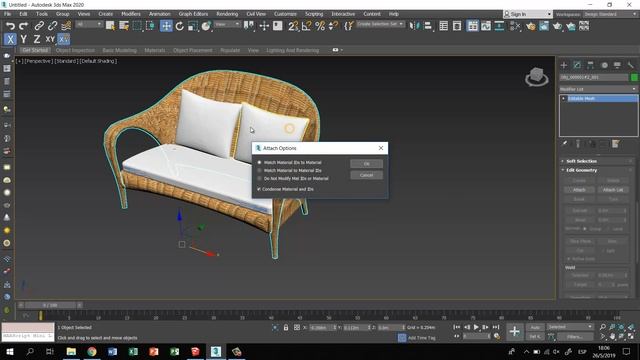Viewport: 640px width, 360px height.
Task: Select the Unlink Selection tool
Action: click(52, 26)
